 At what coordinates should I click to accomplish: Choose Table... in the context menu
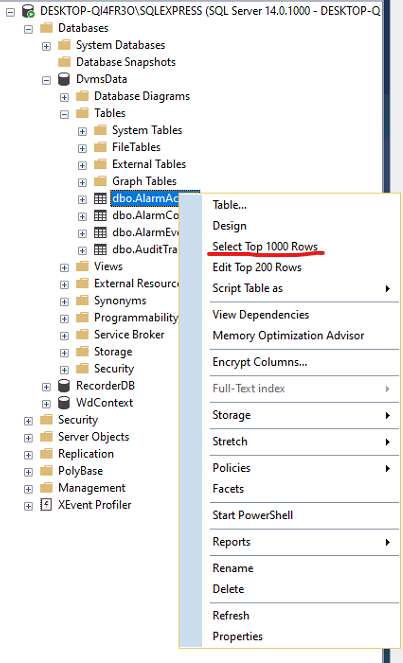point(229,205)
